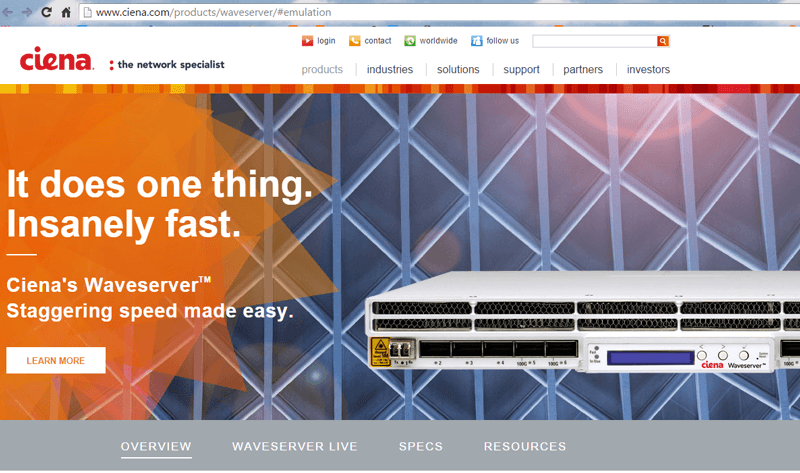800x473 pixels.
Task: Open the login link
Action: (326, 41)
